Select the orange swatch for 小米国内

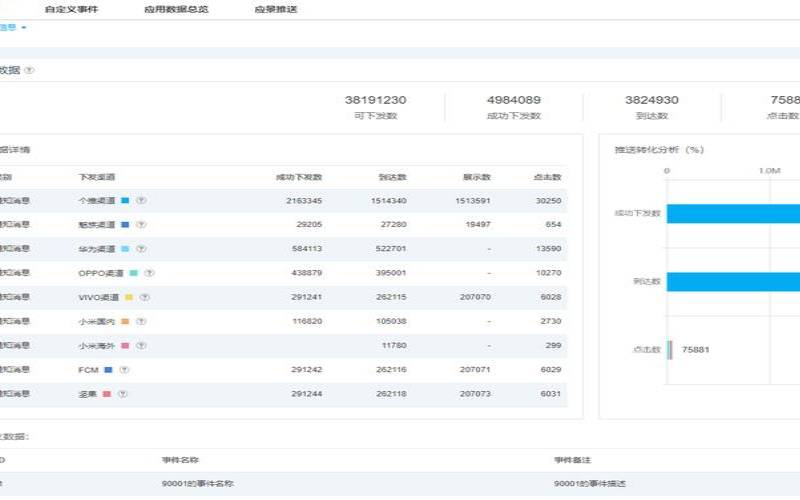pos(125,321)
